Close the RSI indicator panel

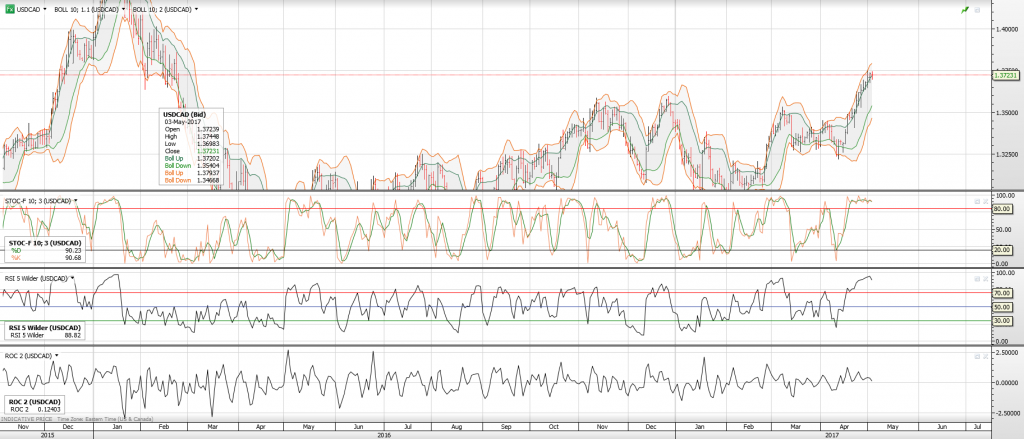tap(985, 276)
